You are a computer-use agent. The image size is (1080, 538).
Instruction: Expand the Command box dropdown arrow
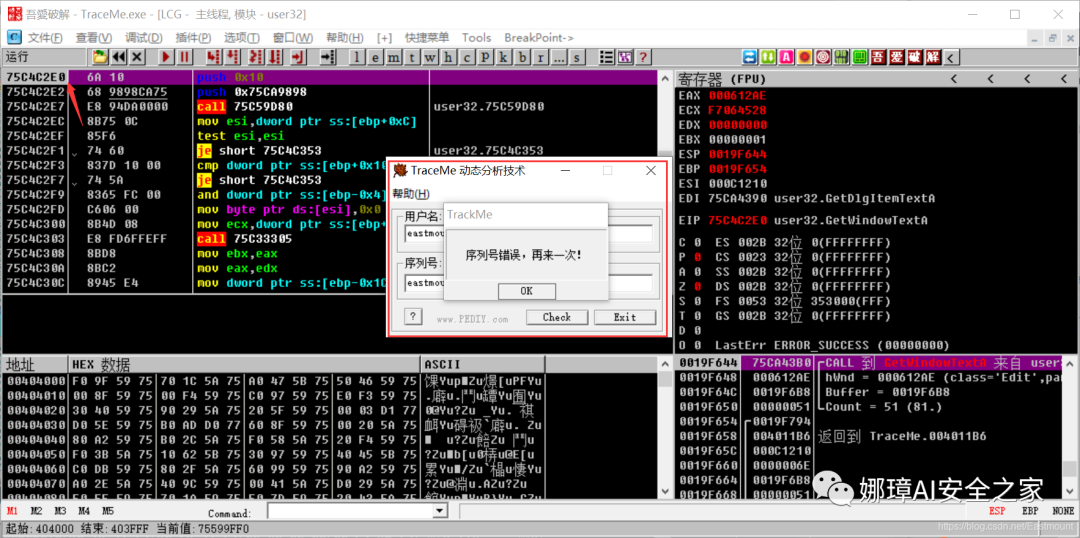[438, 511]
